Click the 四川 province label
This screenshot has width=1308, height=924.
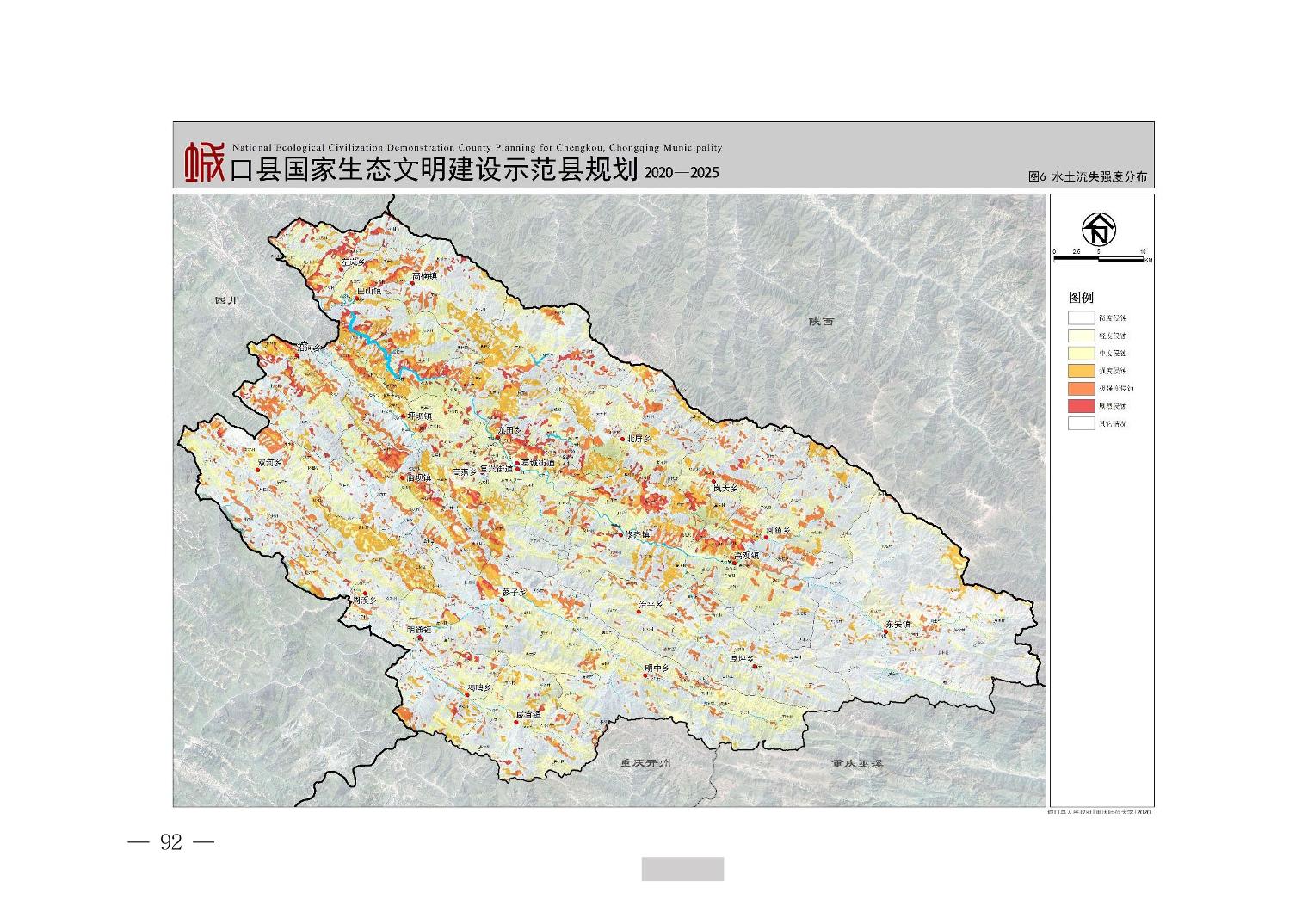coord(226,301)
